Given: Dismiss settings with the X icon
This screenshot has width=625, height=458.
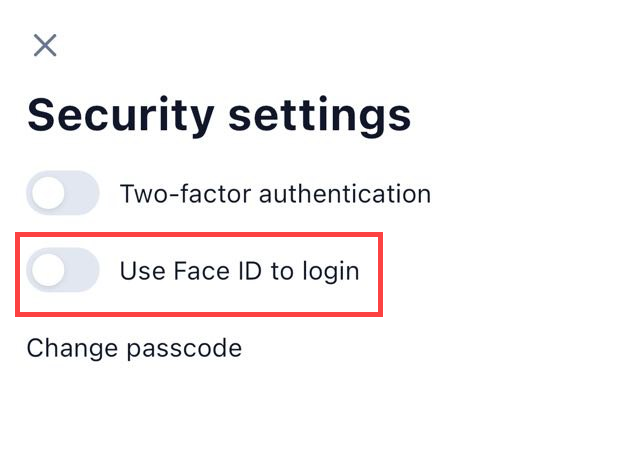Looking at the screenshot, I should tap(45, 45).
